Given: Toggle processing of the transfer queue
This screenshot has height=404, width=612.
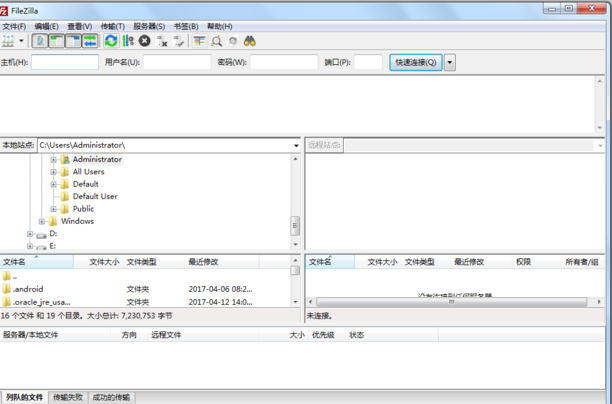Looking at the screenshot, I should coord(128,41).
